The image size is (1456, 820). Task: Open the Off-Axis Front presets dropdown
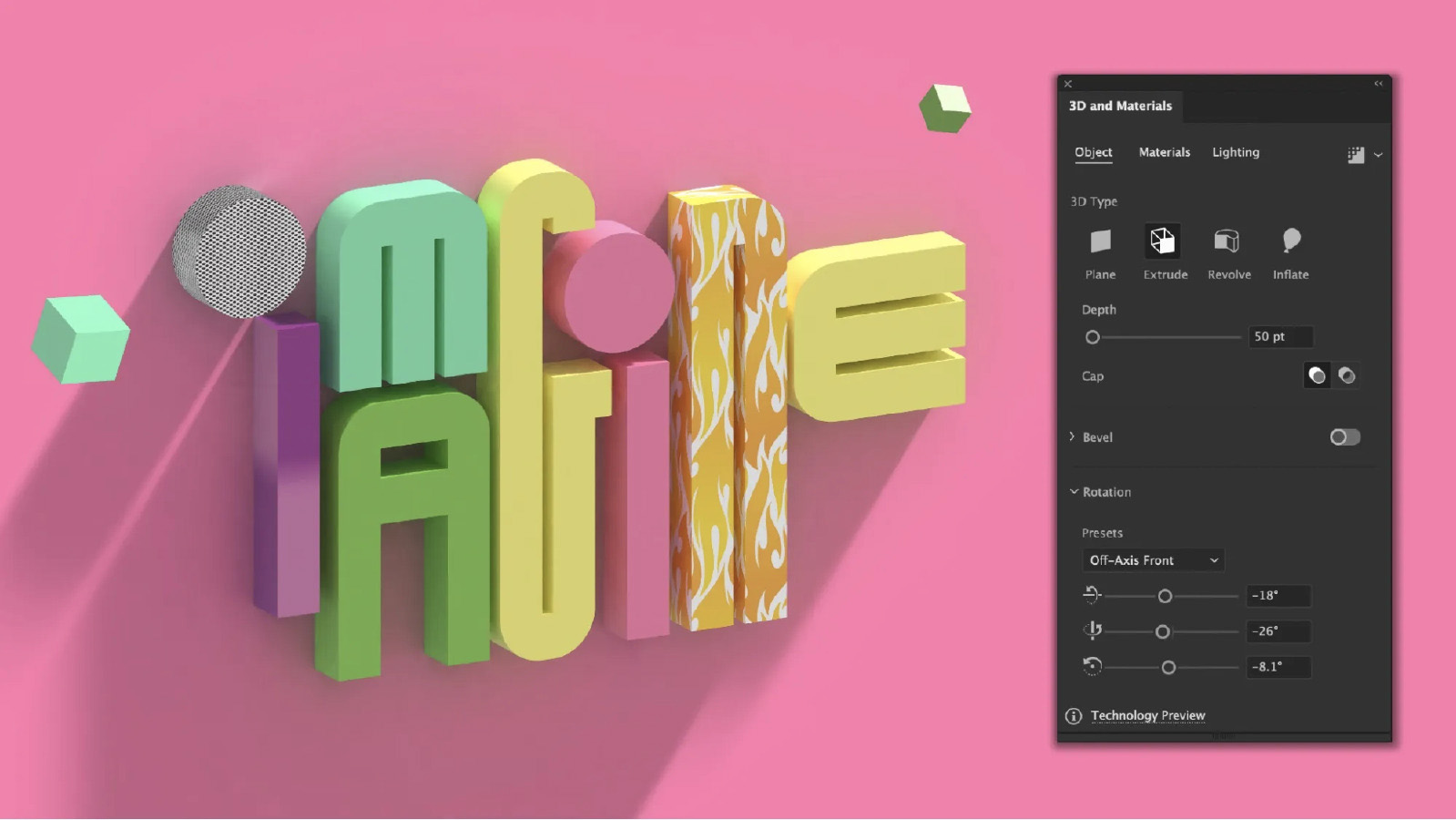(x=1153, y=560)
